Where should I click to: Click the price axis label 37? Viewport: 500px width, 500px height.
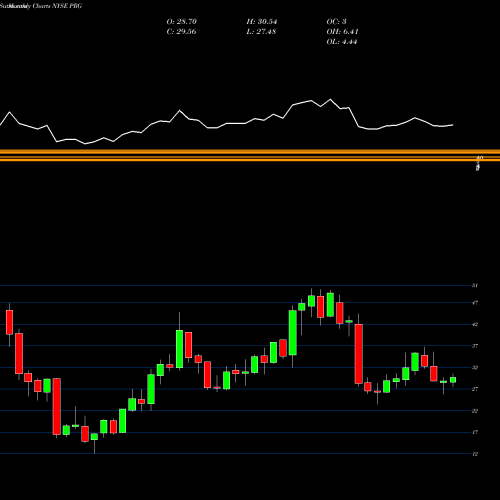(475, 346)
